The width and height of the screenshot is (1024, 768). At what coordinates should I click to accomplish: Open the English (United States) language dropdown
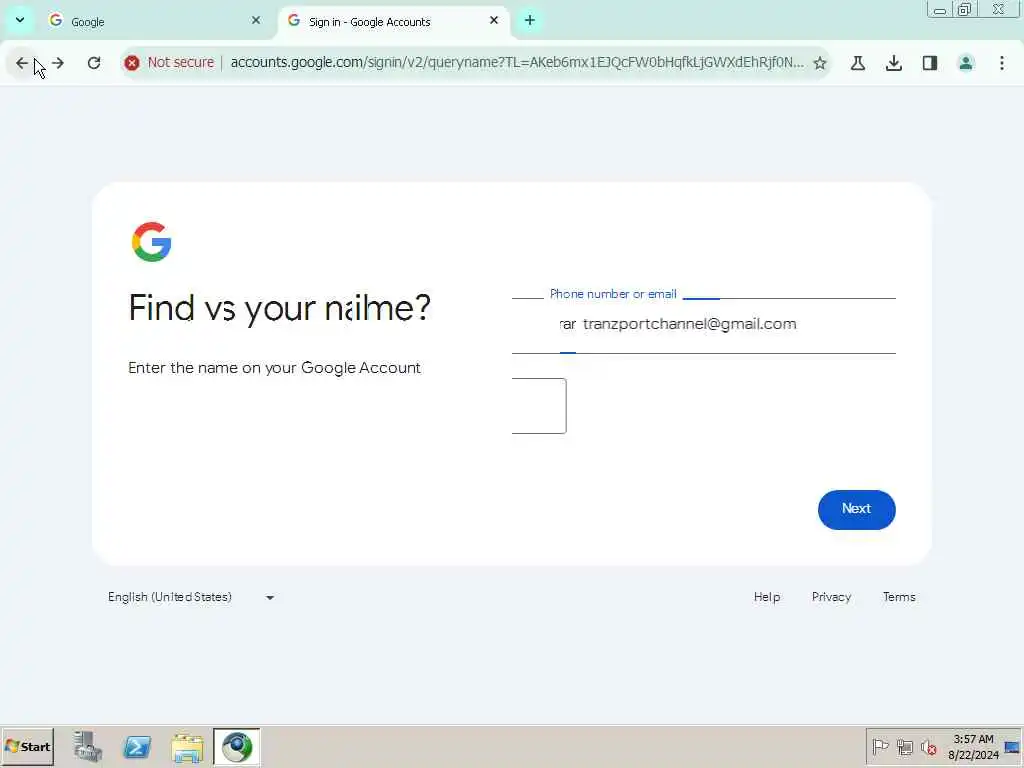tap(191, 597)
